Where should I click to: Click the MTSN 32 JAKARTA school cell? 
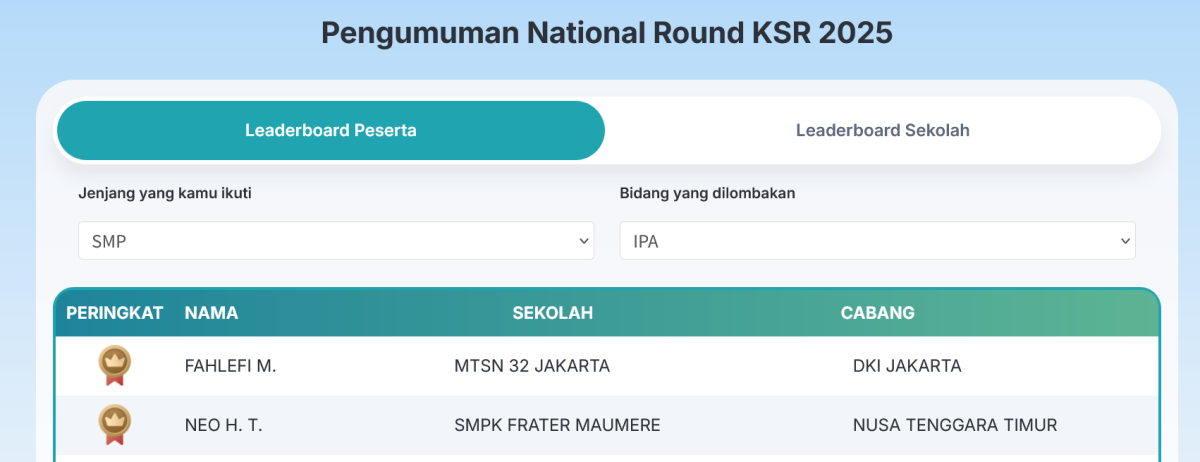(532, 366)
